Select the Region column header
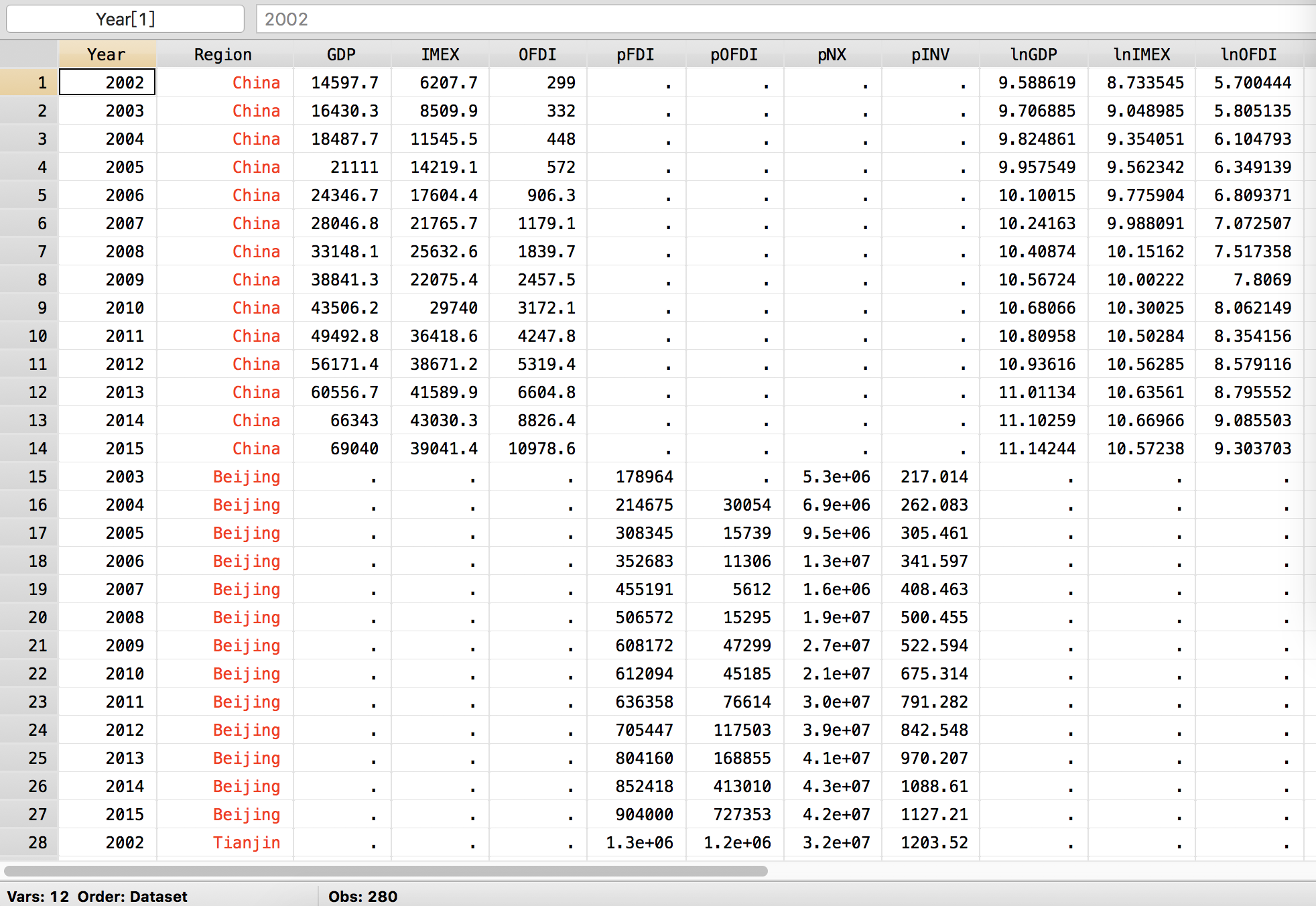 224,54
